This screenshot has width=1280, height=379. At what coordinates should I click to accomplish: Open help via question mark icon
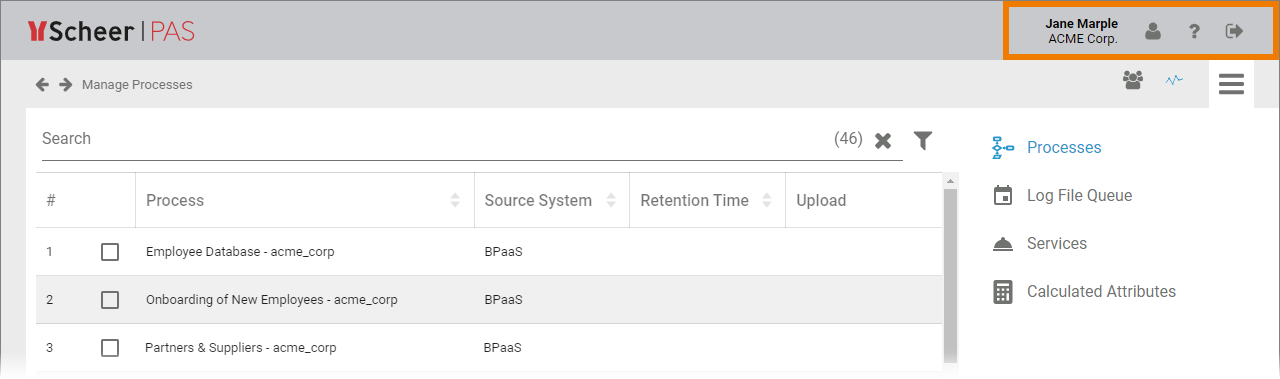coord(1194,31)
